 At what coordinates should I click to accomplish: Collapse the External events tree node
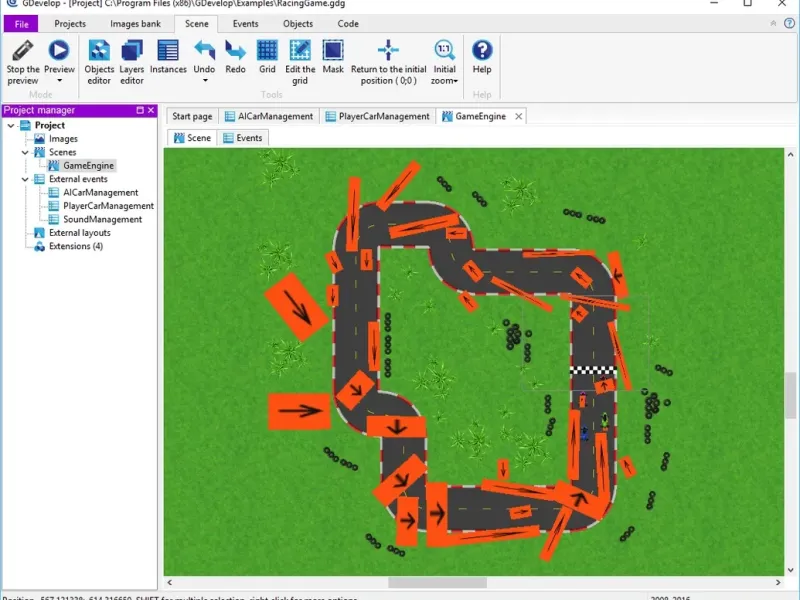26,179
